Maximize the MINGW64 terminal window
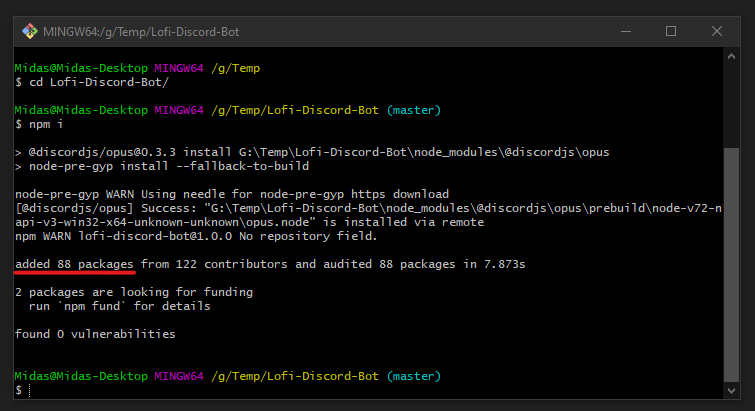The image size is (755, 411). point(671,32)
